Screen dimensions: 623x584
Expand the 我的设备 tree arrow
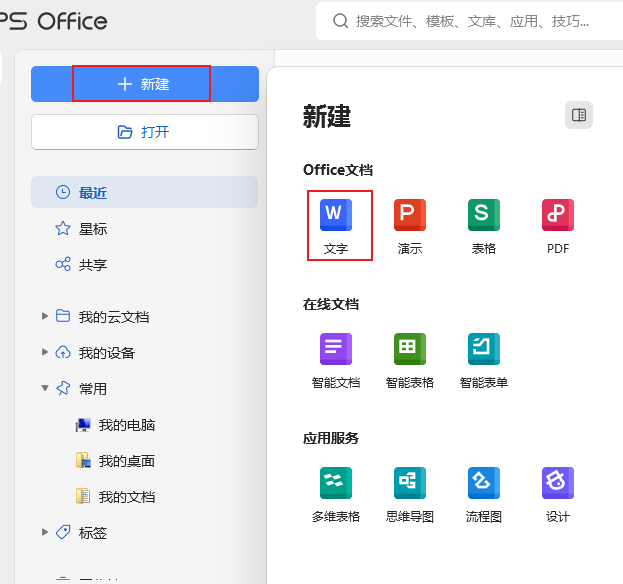(x=45, y=352)
